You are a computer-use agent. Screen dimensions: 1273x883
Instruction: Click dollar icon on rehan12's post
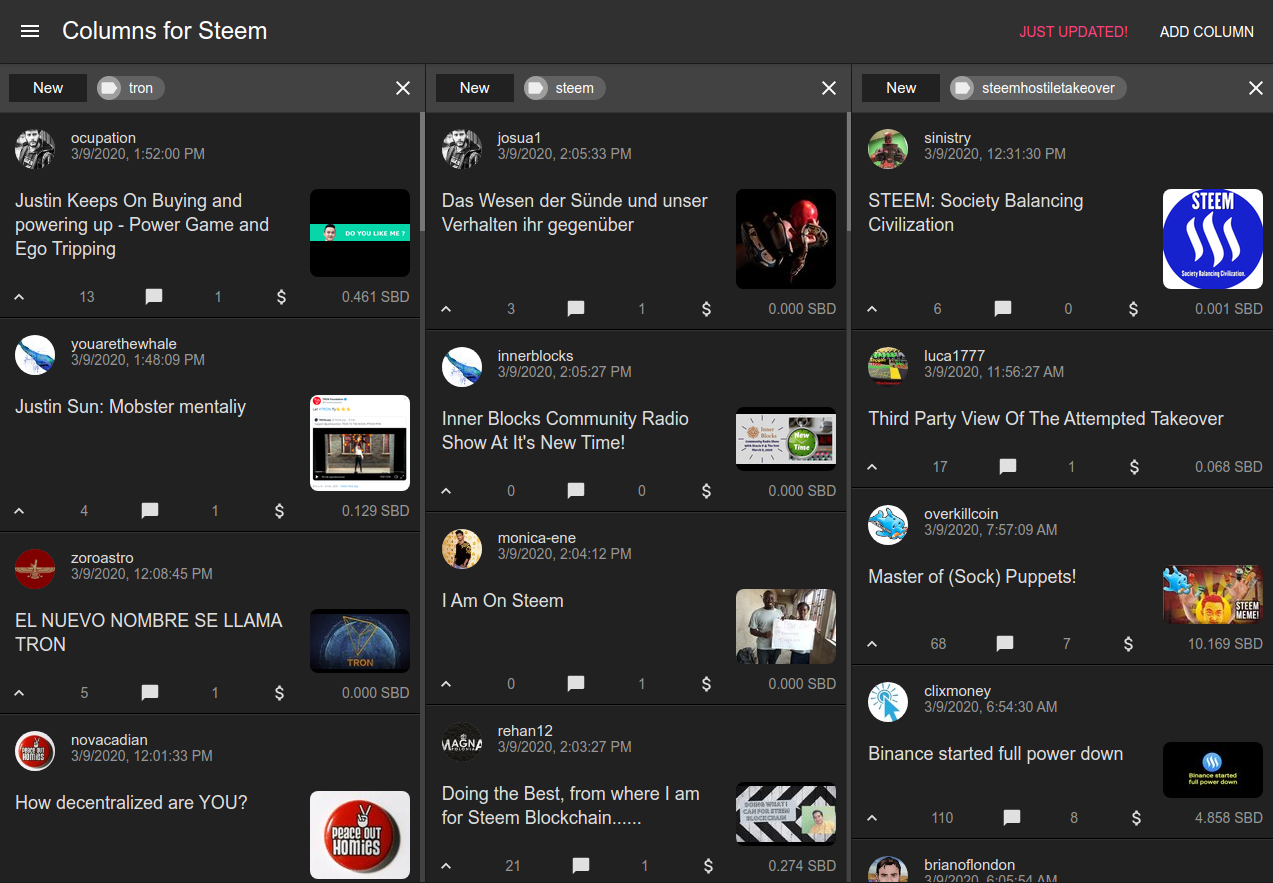tap(708, 865)
